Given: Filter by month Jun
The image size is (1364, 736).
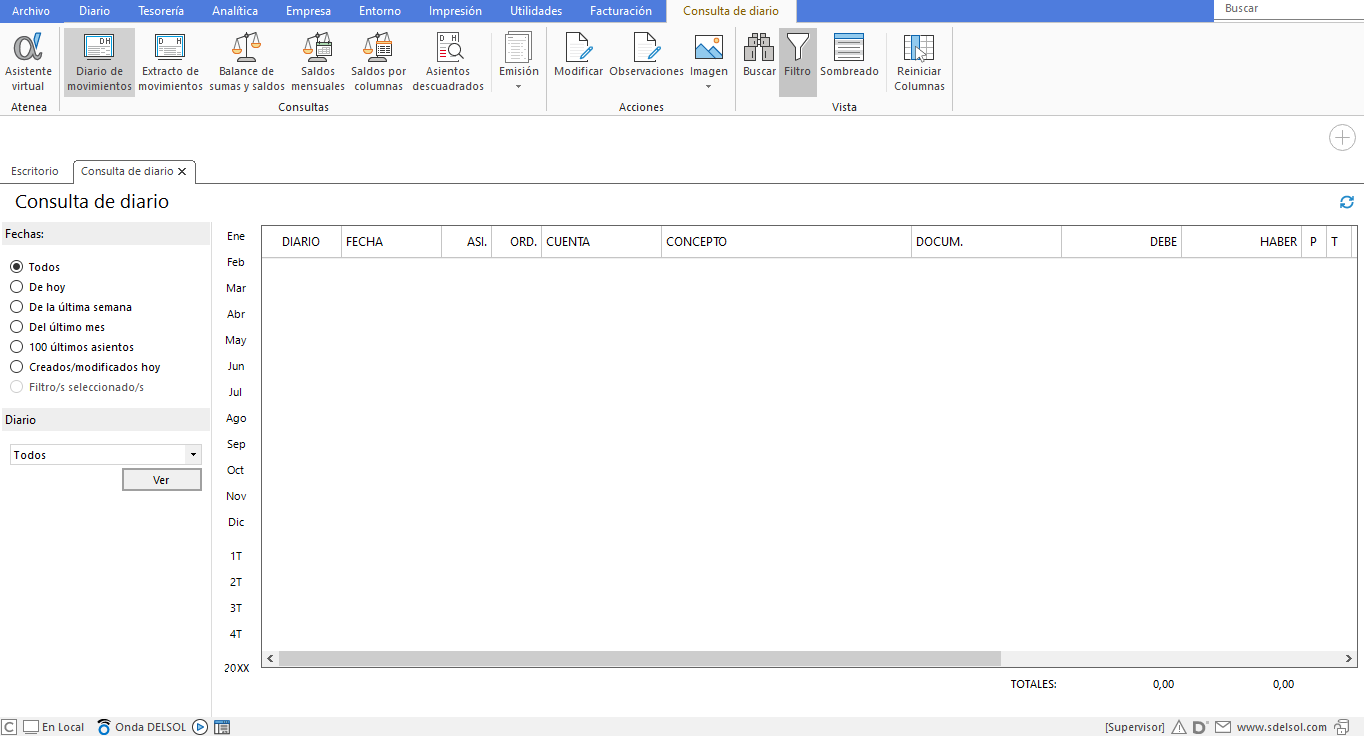Looking at the screenshot, I should click(236, 366).
